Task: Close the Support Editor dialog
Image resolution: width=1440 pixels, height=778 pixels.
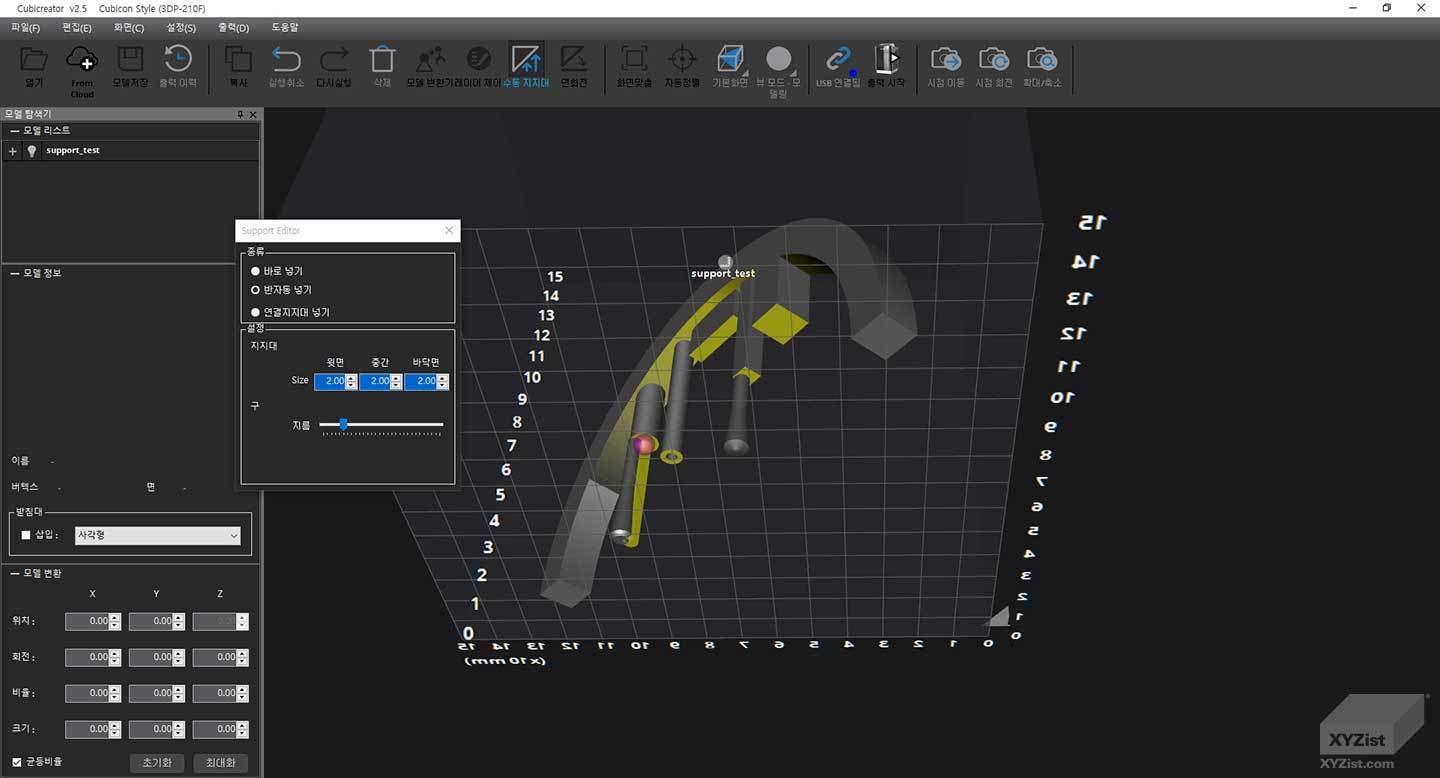Action: pos(449,231)
